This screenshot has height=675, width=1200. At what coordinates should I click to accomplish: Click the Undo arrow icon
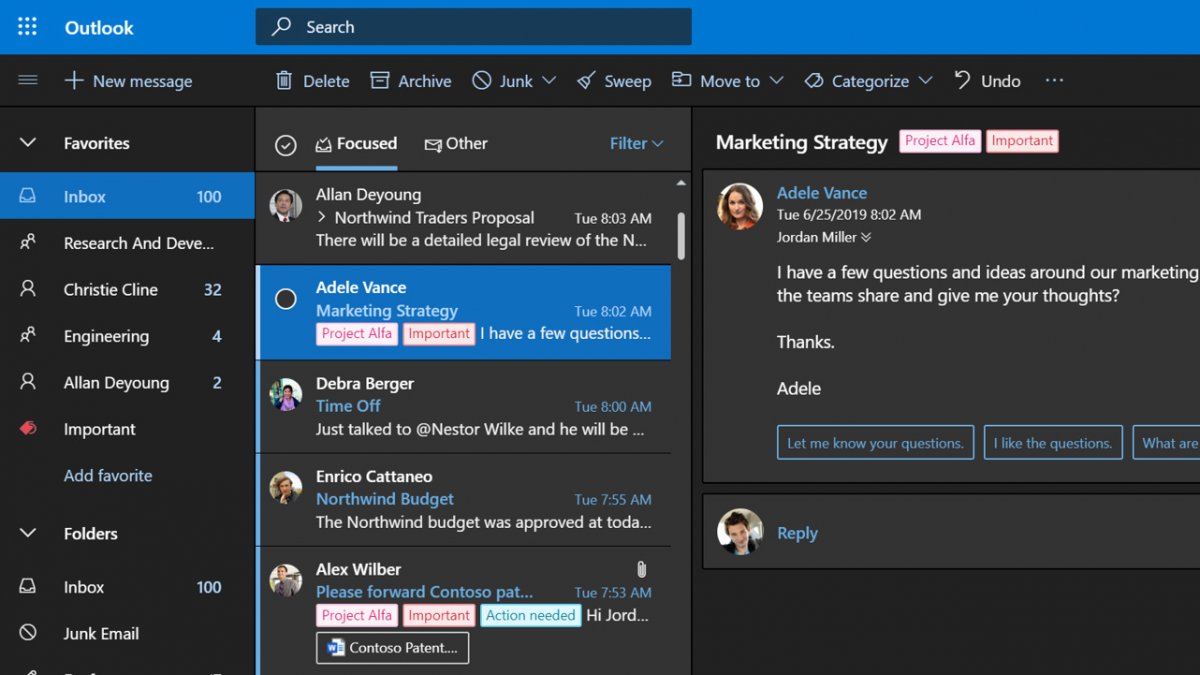(962, 79)
